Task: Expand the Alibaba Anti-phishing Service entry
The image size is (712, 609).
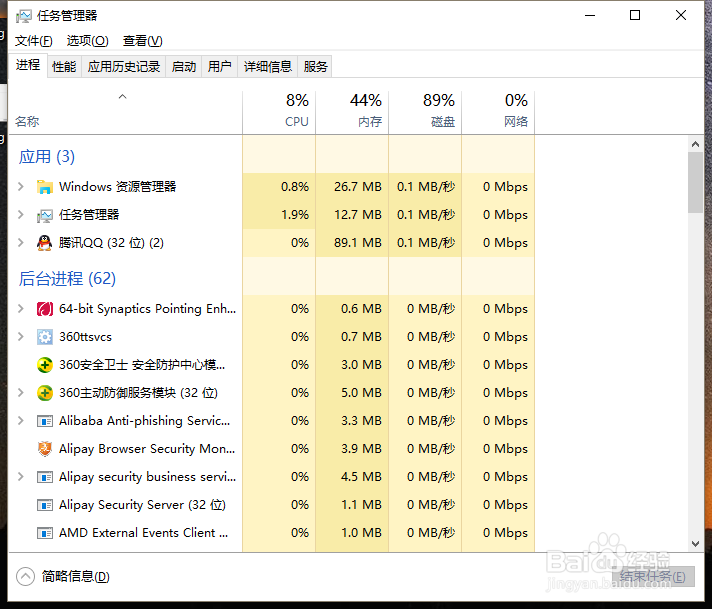Action: point(20,421)
